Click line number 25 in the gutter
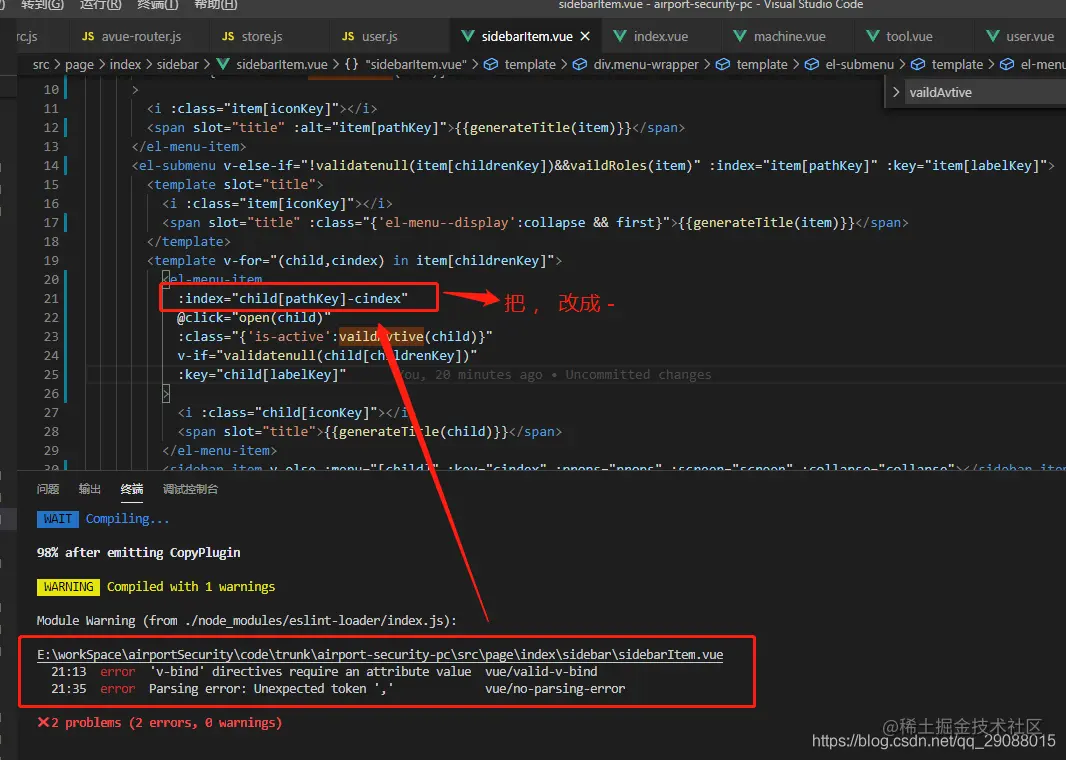This screenshot has width=1066, height=760. tap(51, 375)
